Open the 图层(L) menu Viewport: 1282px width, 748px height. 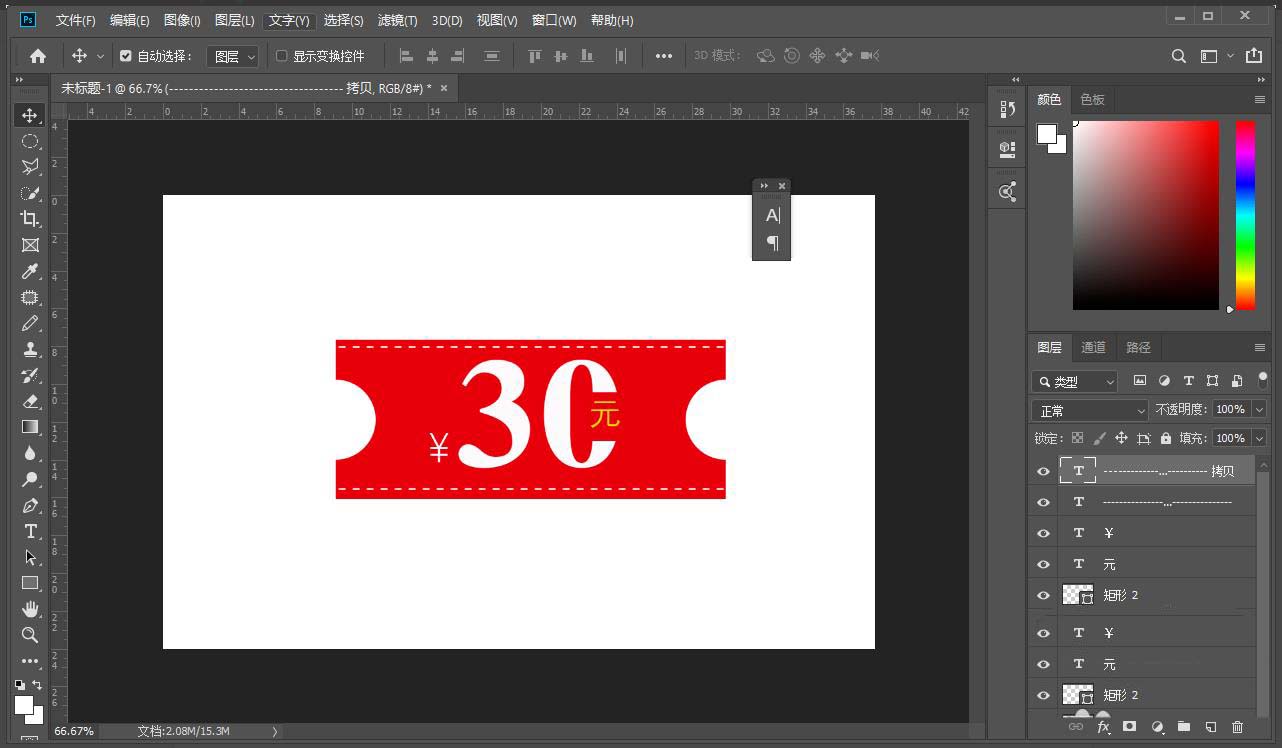pyautogui.click(x=234, y=20)
